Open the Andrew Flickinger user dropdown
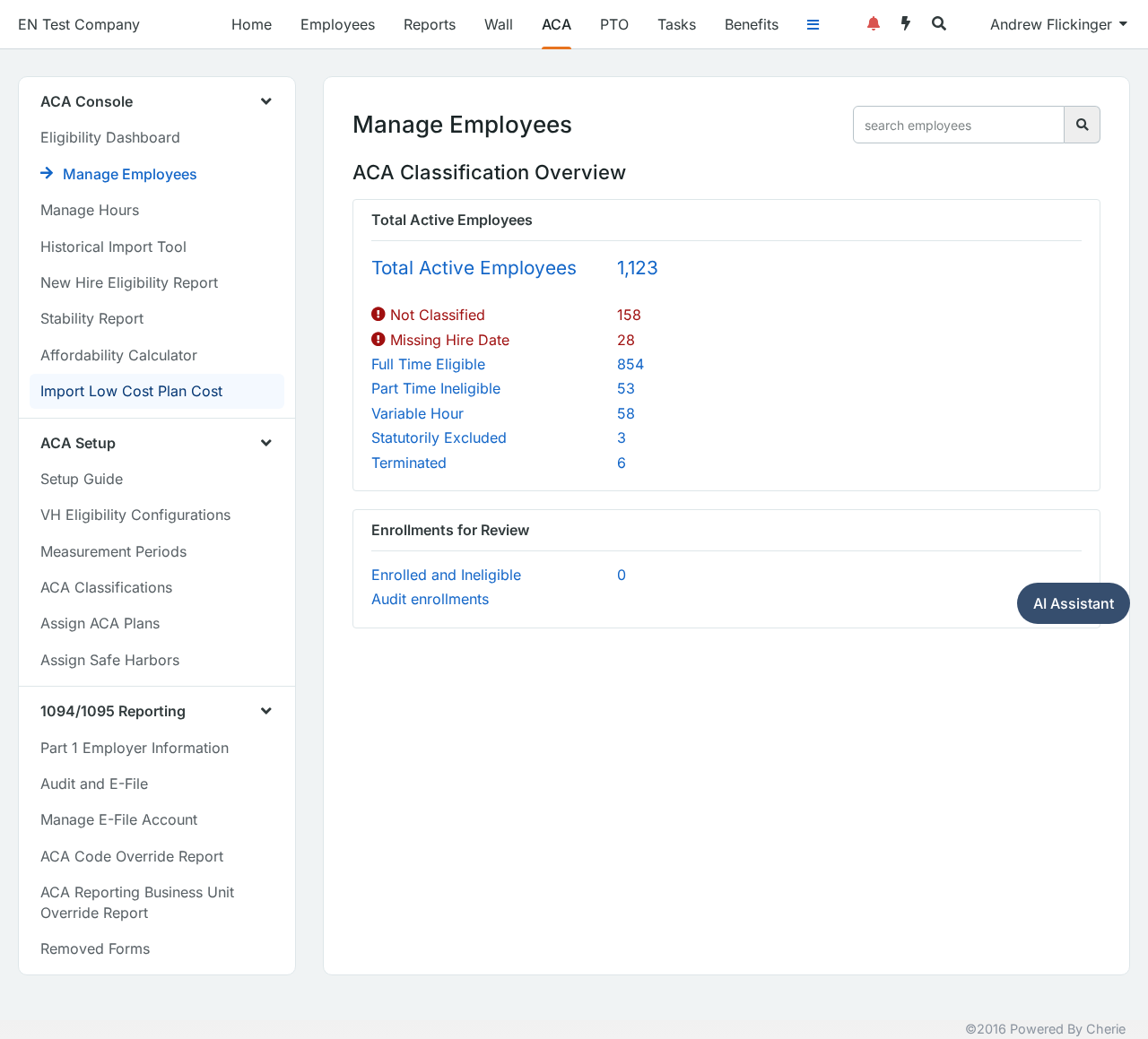This screenshot has height=1039, width=1148. point(1058,24)
